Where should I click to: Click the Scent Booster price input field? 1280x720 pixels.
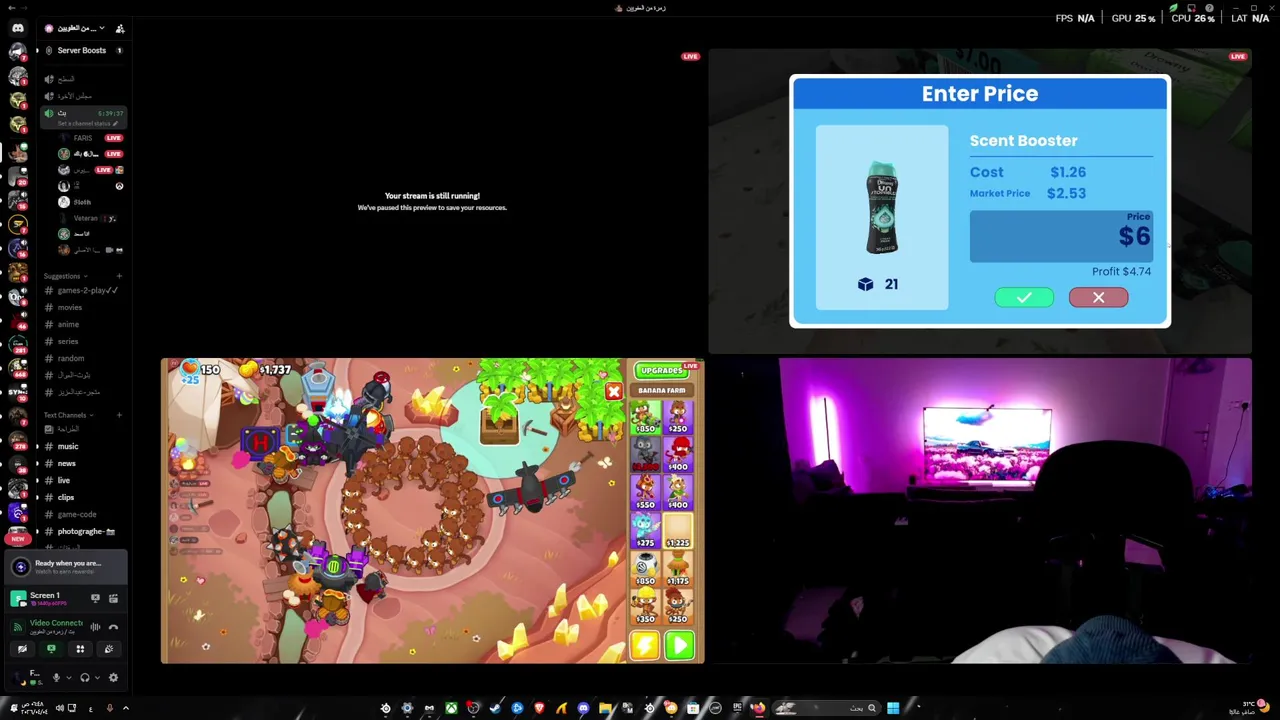point(1061,236)
